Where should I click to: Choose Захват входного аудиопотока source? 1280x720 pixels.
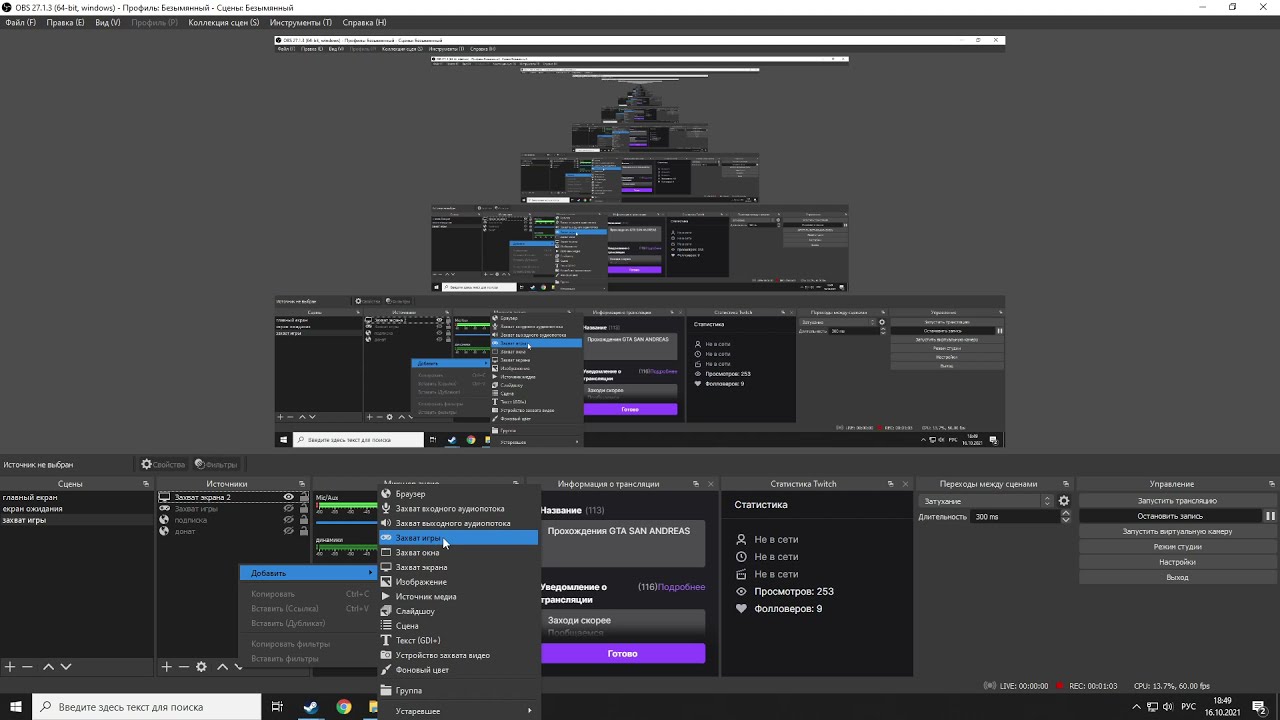pyautogui.click(x=458, y=509)
